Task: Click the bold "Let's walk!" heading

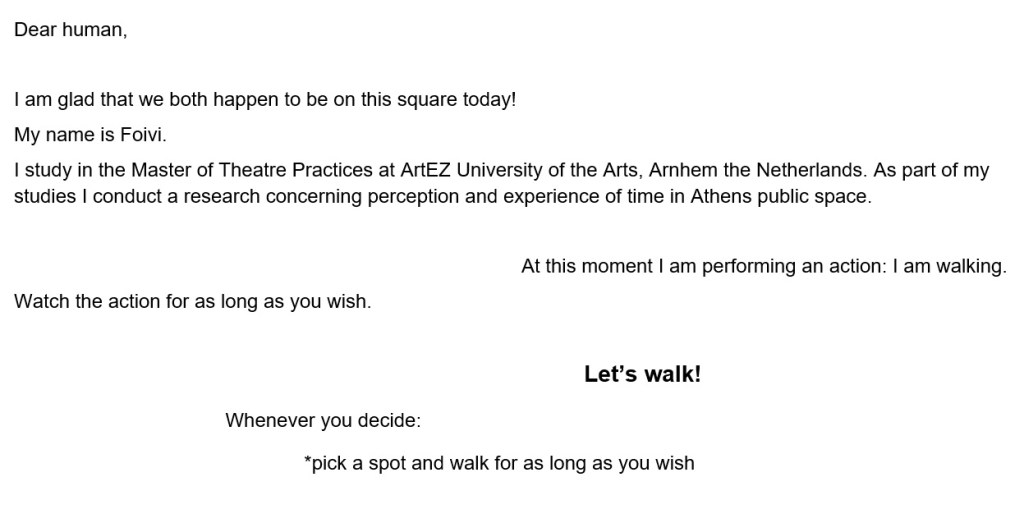Action: pyautogui.click(x=642, y=375)
